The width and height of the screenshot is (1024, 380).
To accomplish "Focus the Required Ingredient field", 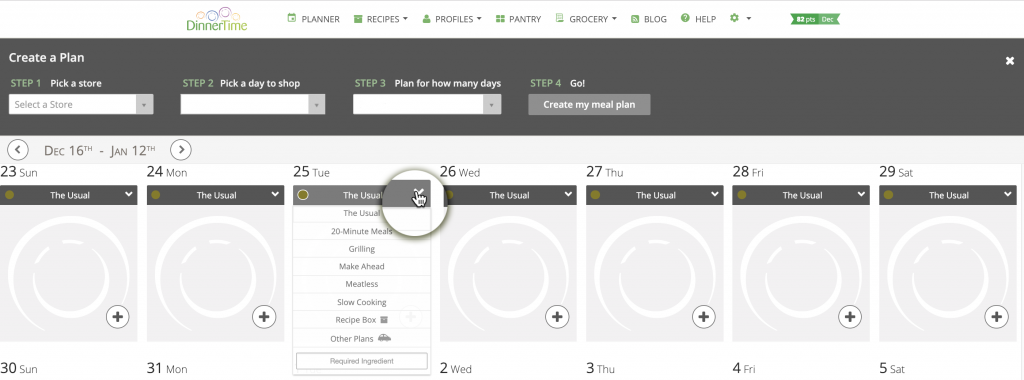I will (362, 361).
